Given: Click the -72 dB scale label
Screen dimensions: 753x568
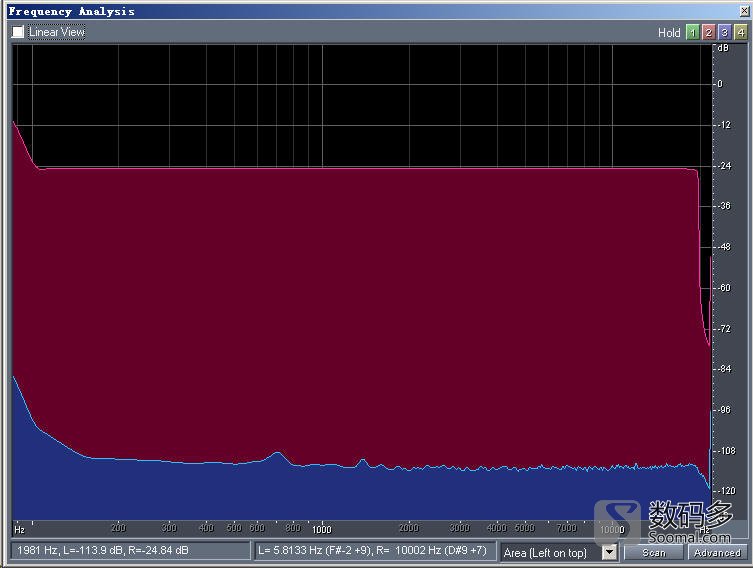Looking at the screenshot, I should coord(724,328).
